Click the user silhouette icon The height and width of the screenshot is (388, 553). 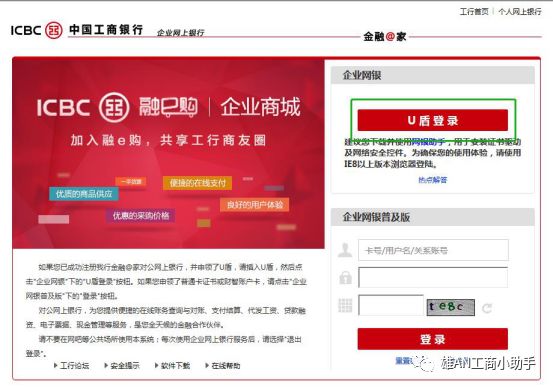point(345,250)
